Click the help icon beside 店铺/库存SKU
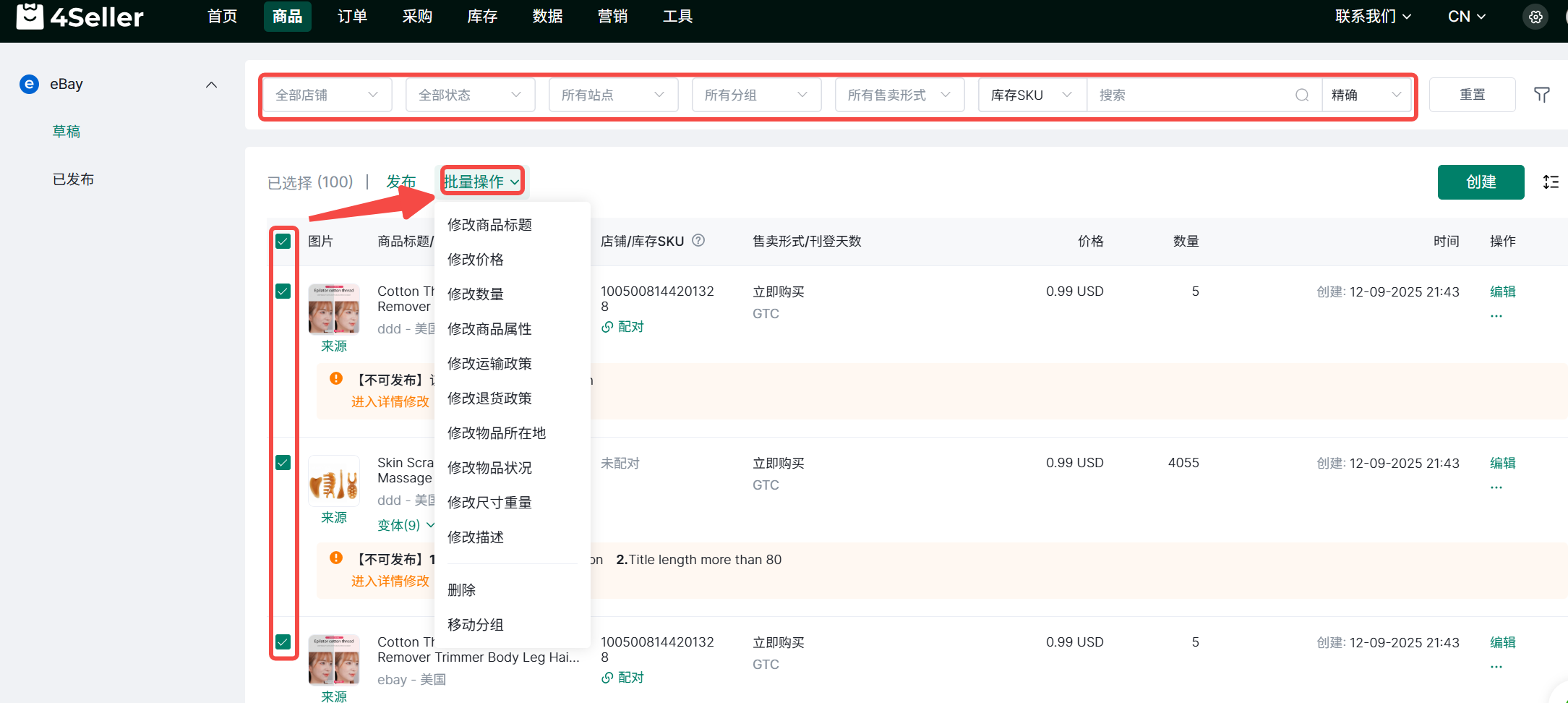The image size is (1568, 703). pos(698,241)
